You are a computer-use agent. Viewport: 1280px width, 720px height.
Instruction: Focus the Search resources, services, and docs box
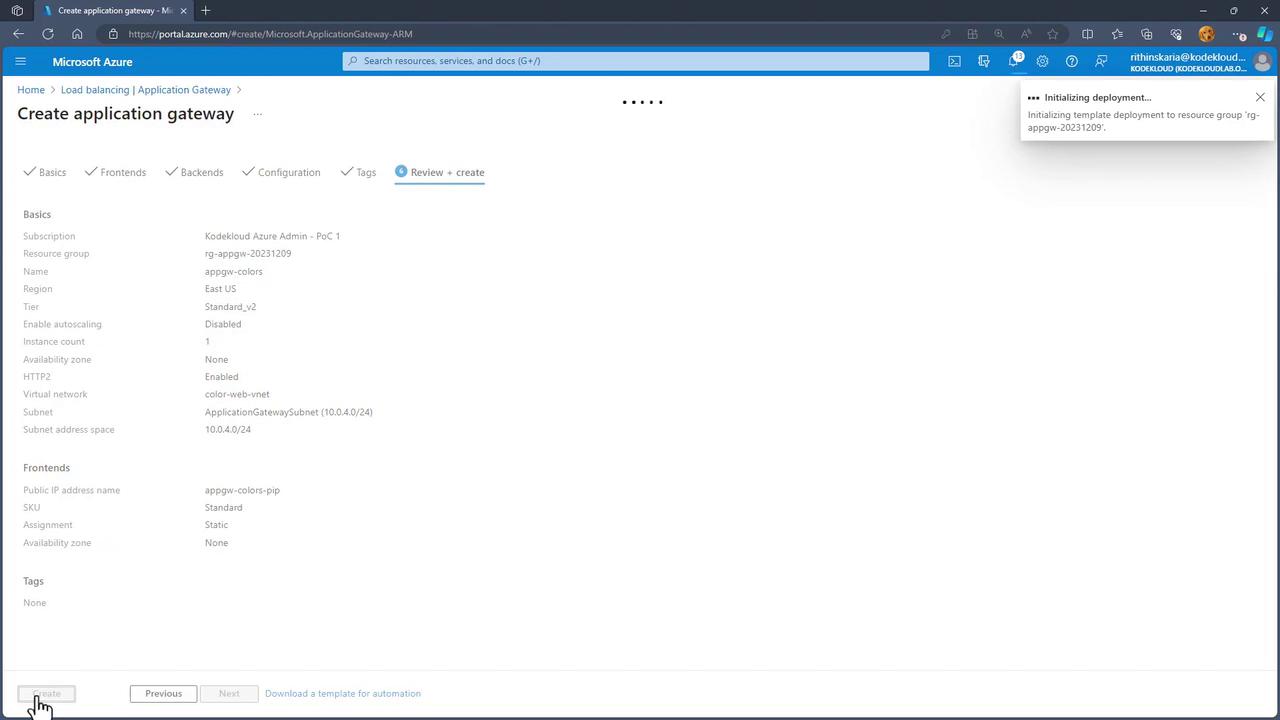pos(636,61)
